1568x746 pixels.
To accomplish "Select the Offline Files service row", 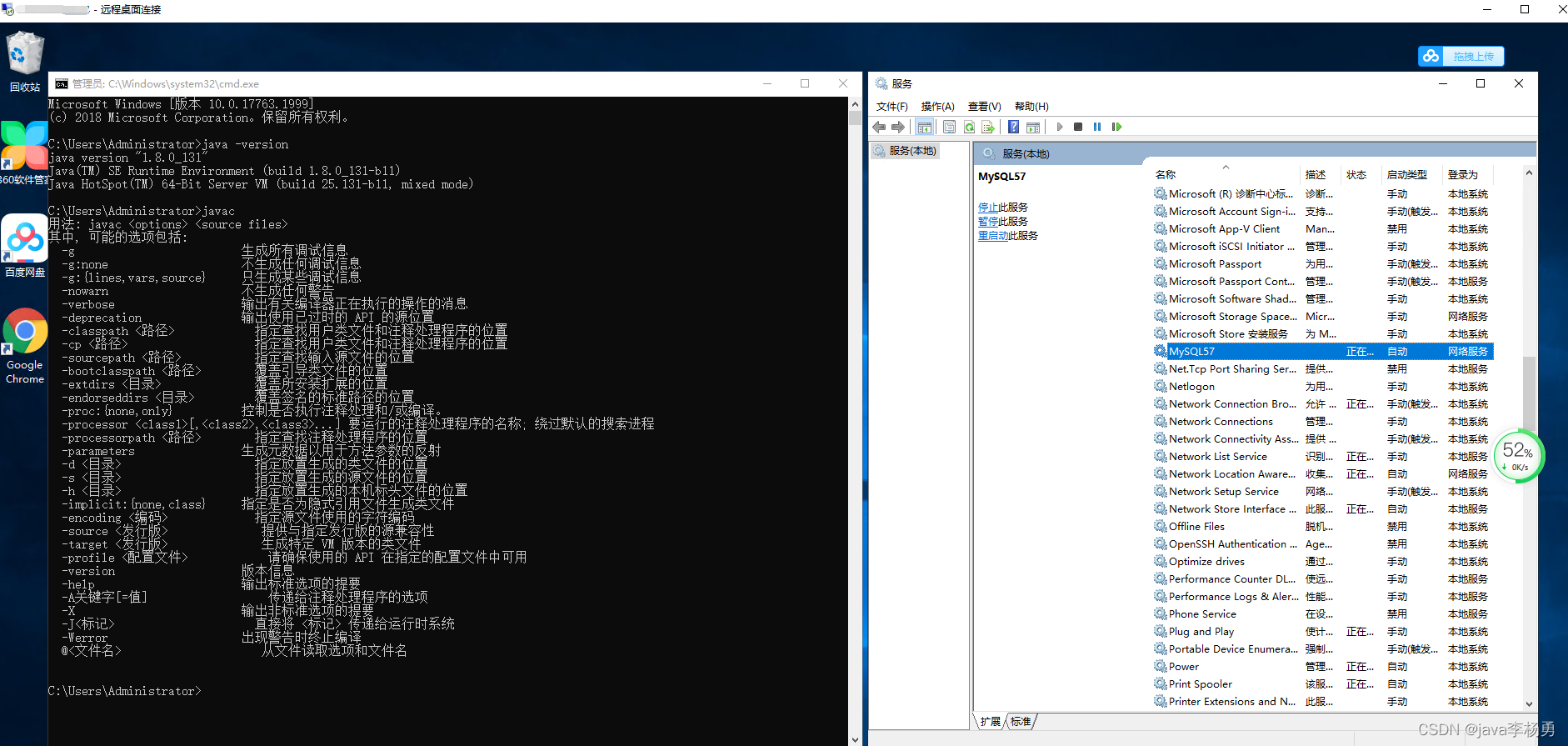I will (x=1323, y=526).
